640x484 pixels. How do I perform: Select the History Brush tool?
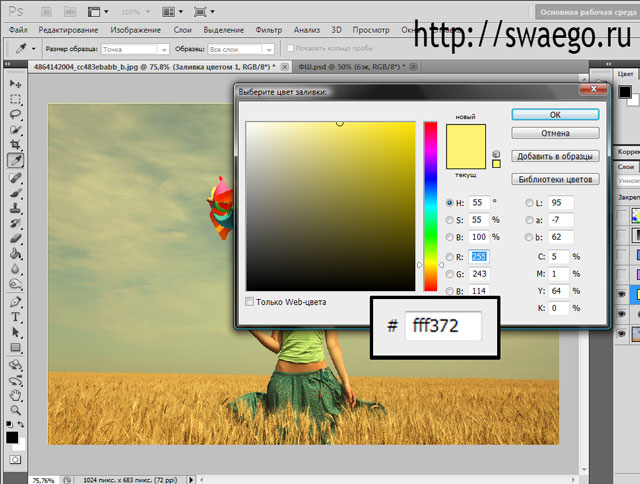point(16,223)
